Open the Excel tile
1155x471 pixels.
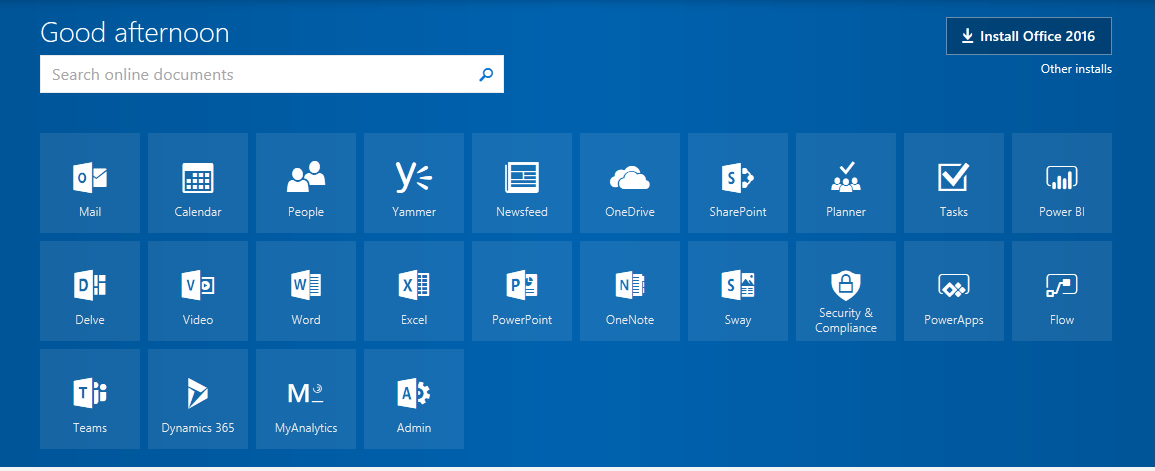pyautogui.click(x=414, y=291)
